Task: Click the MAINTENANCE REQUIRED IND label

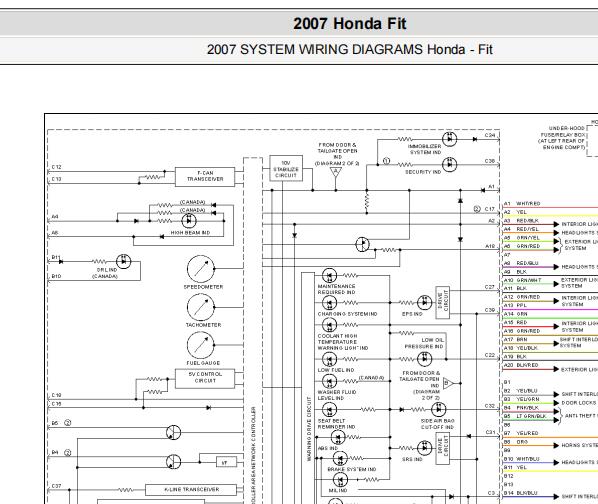Action: (x=336, y=289)
